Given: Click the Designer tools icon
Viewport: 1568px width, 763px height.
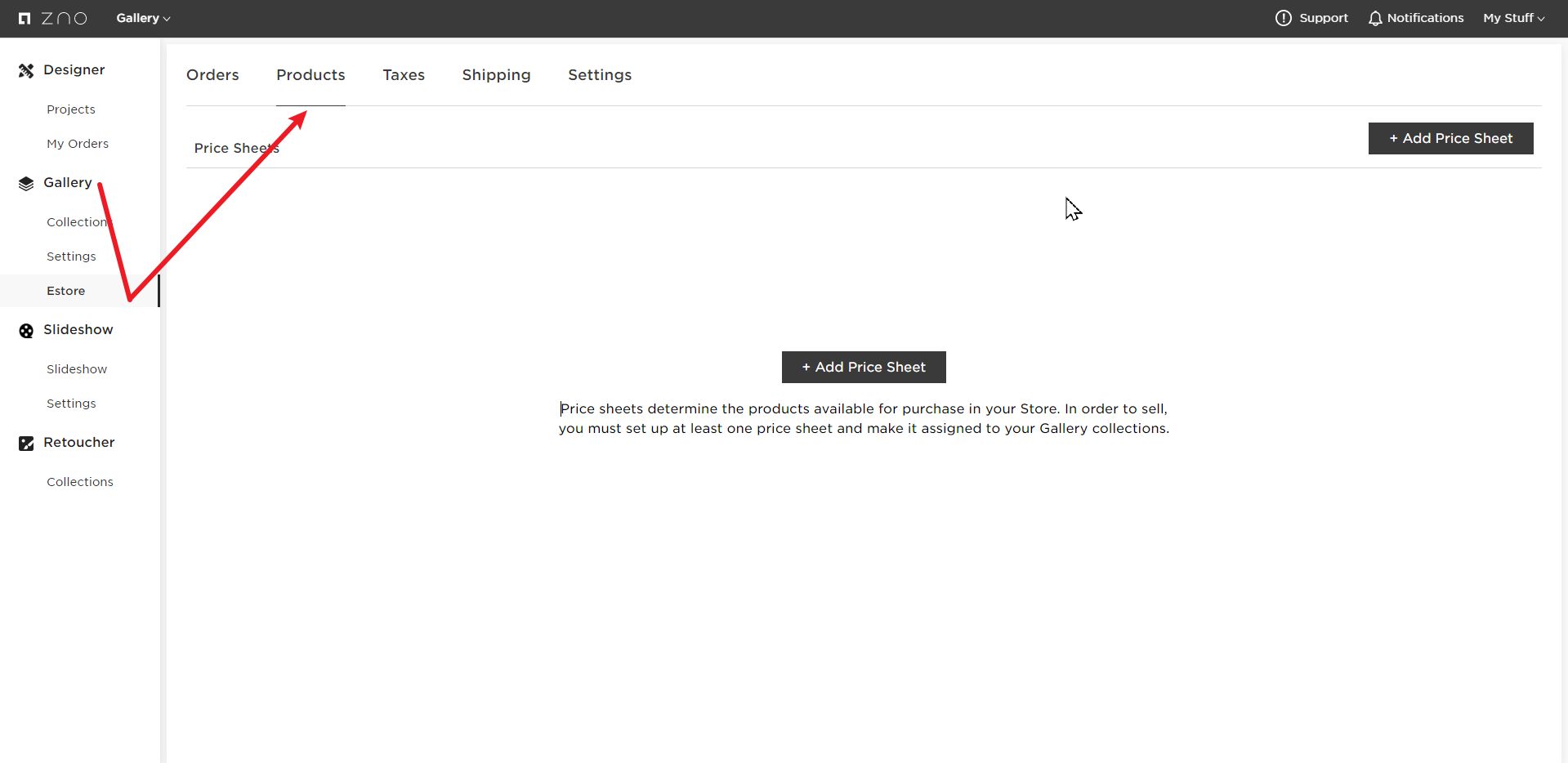Looking at the screenshot, I should (x=26, y=70).
